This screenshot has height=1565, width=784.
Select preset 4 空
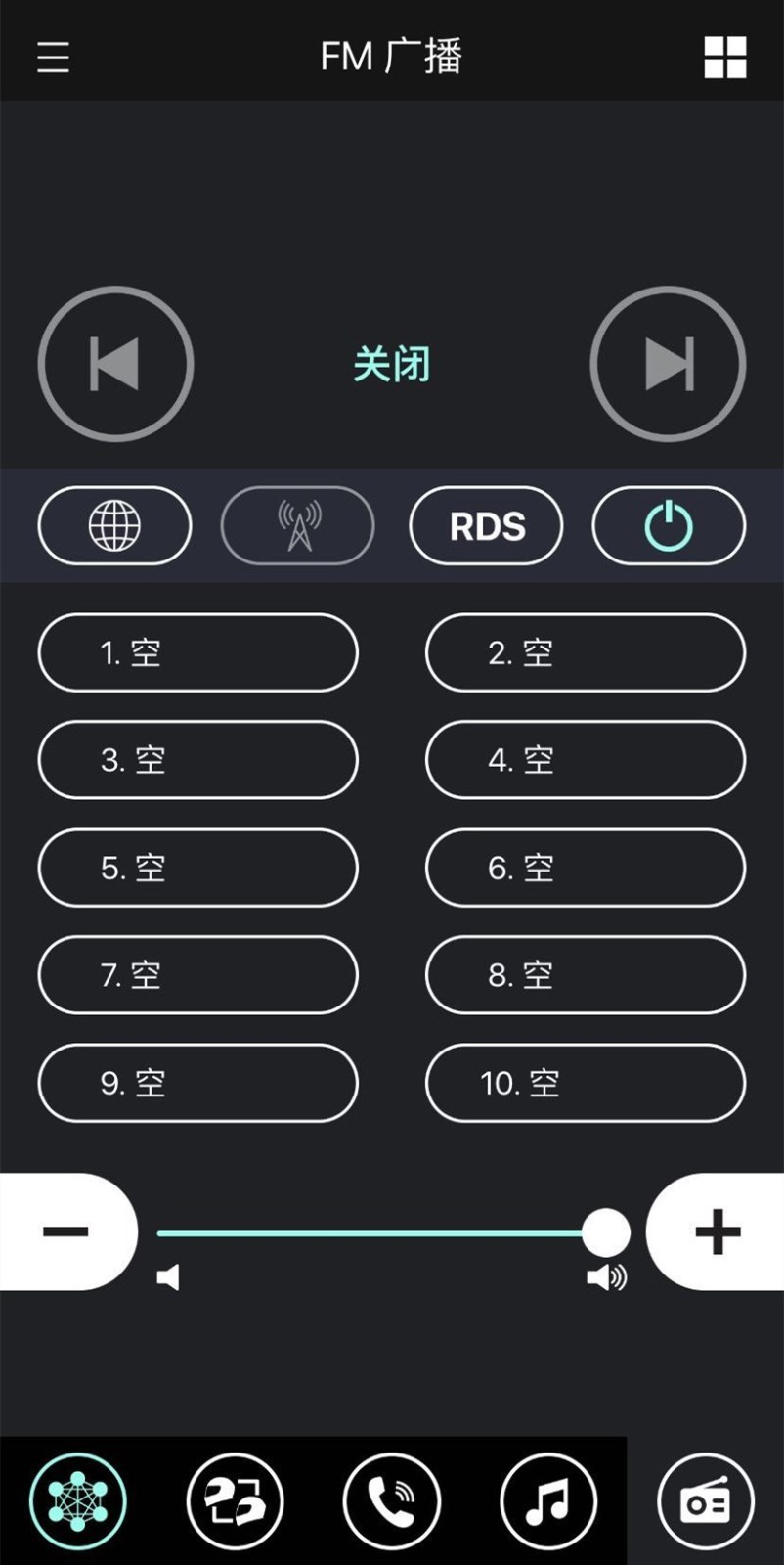click(585, 760)
